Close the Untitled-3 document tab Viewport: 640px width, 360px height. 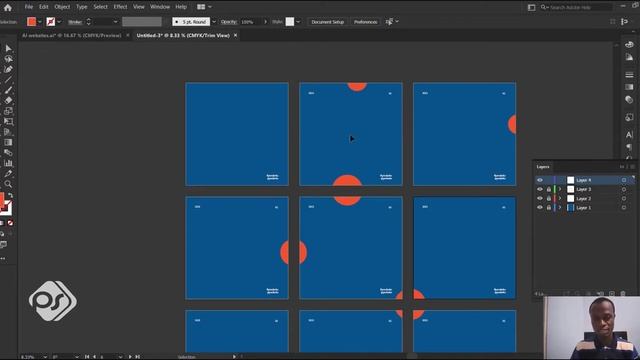point(236,36)
